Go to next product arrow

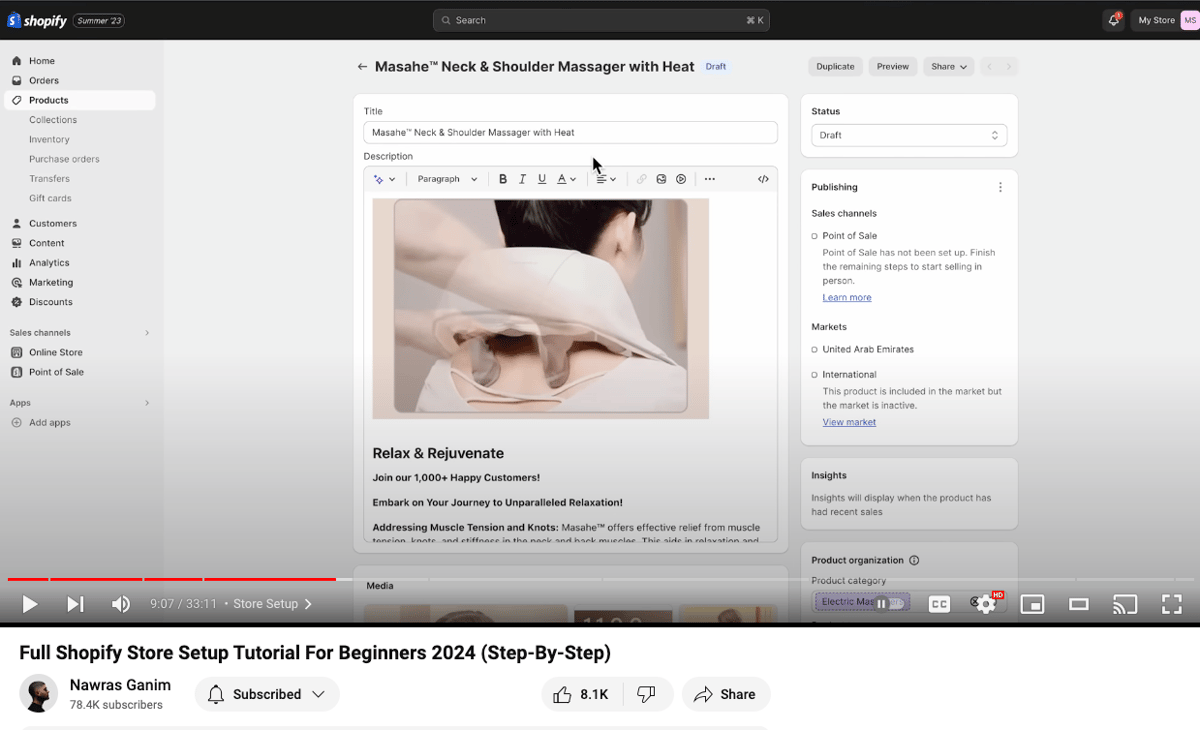1009,67
